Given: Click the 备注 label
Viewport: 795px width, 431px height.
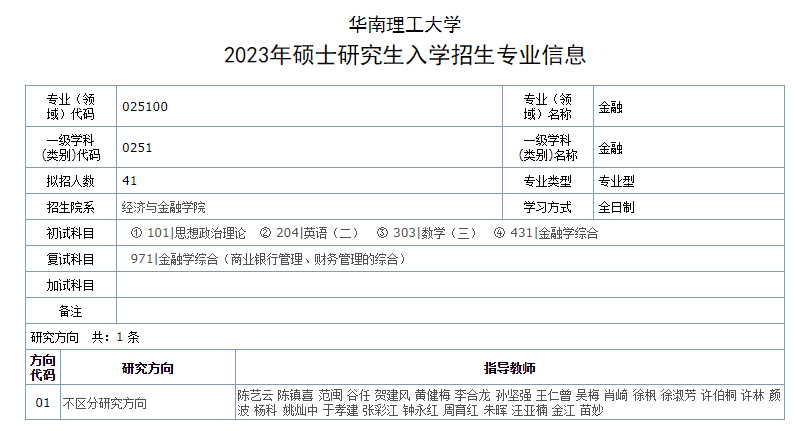Looking at the screenshot, I should [71, 311].
